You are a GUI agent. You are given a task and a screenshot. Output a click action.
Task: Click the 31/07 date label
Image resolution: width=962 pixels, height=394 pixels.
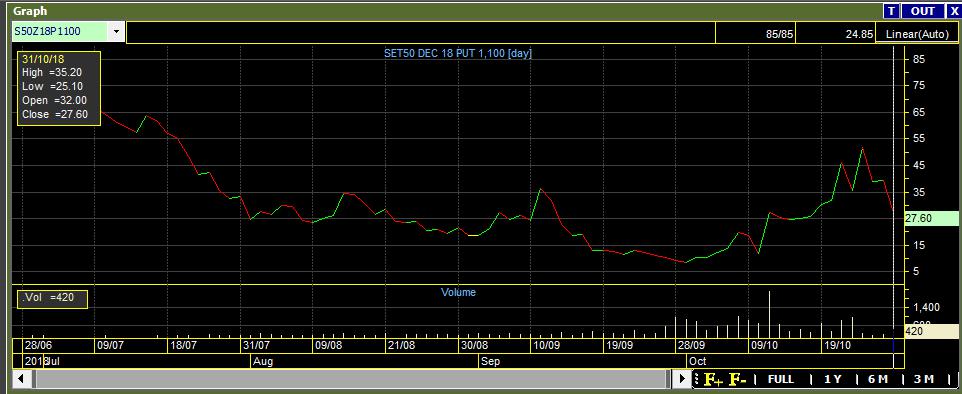[256, 346]
